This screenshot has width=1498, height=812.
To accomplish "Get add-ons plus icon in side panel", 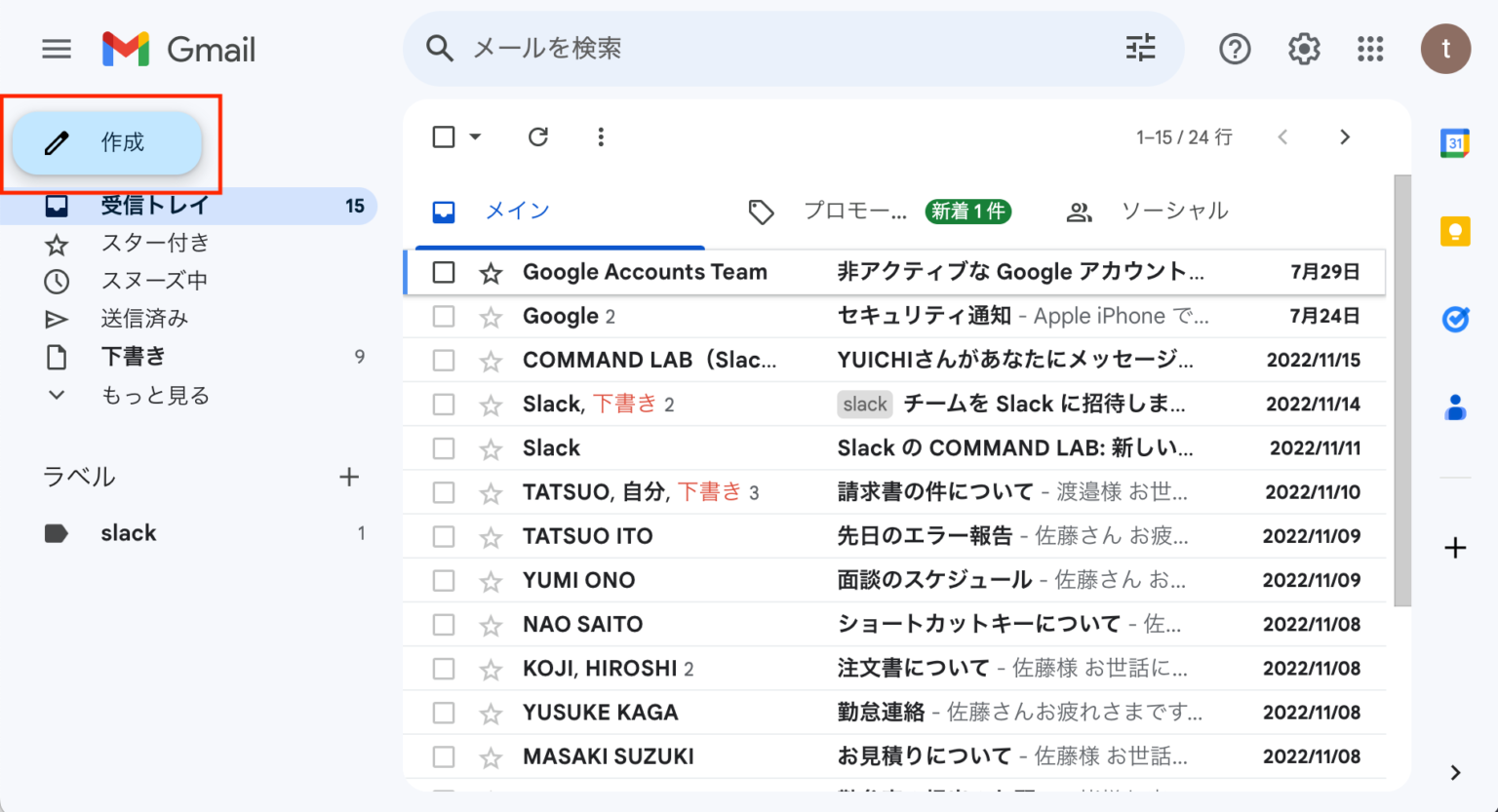I will point(1455,548).
